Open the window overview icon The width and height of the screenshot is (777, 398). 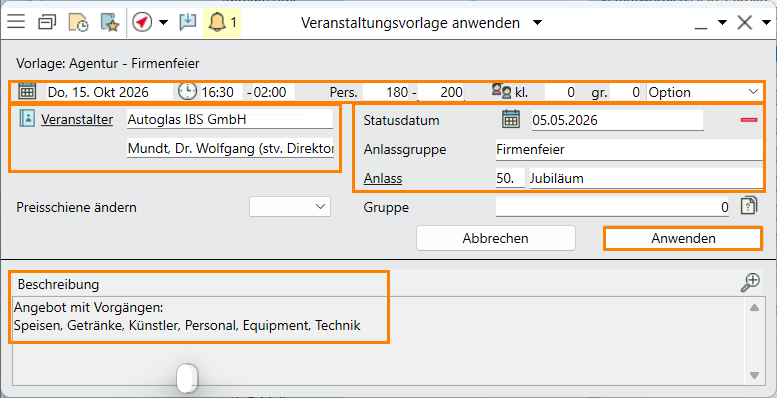click(x=47, y=22)
